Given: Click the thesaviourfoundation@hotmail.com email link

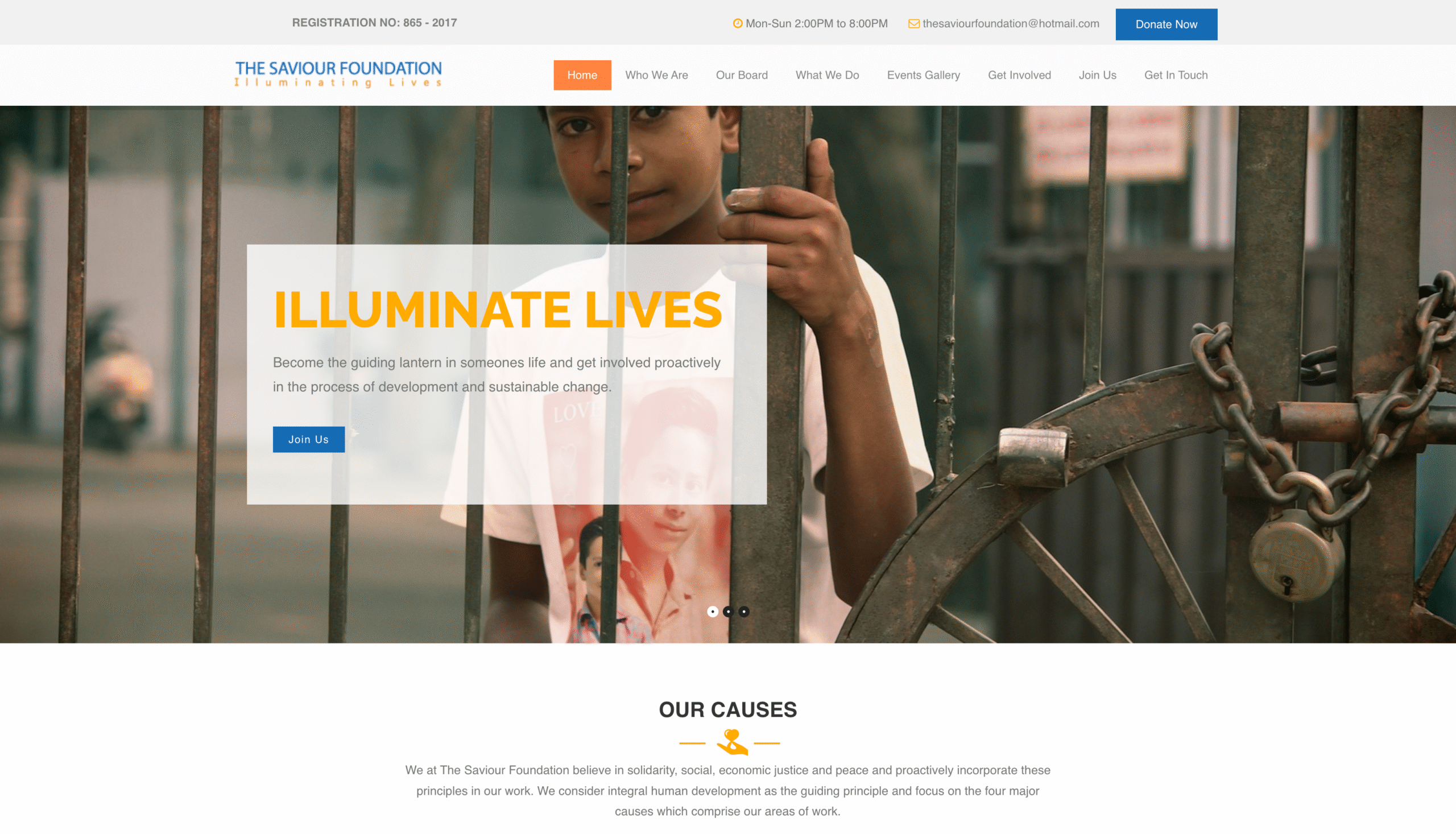Looking at the screenshot, I should 1011,23.
